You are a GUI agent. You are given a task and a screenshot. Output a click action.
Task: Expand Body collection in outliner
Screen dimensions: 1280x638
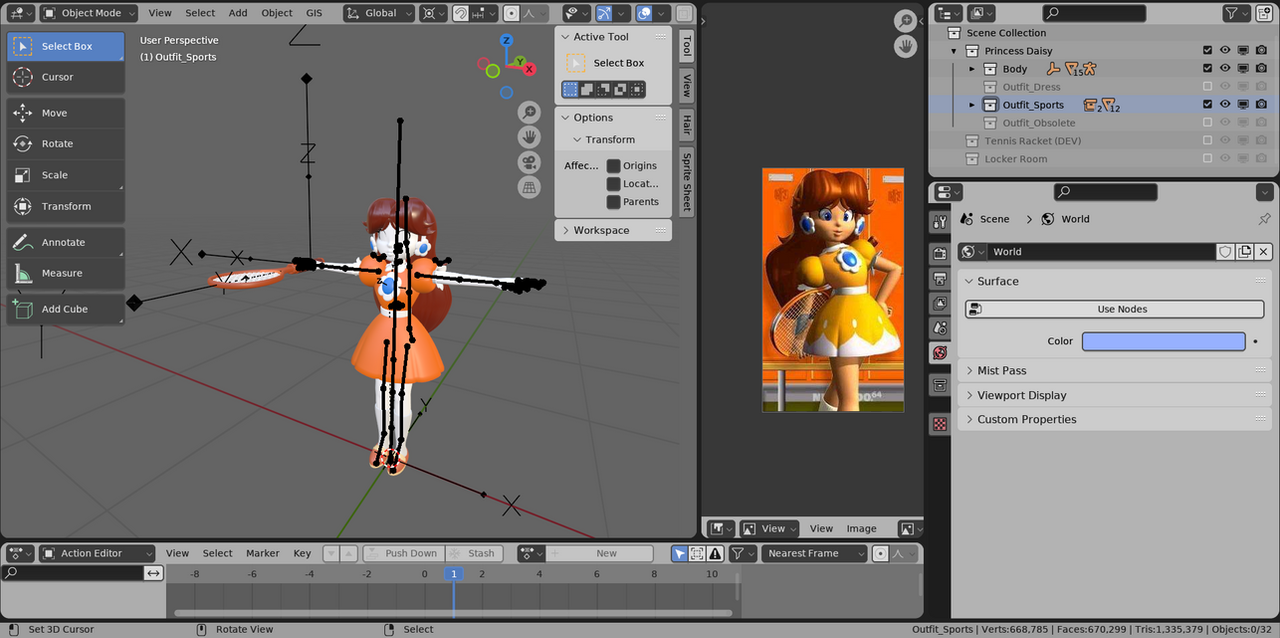point(972,69)
